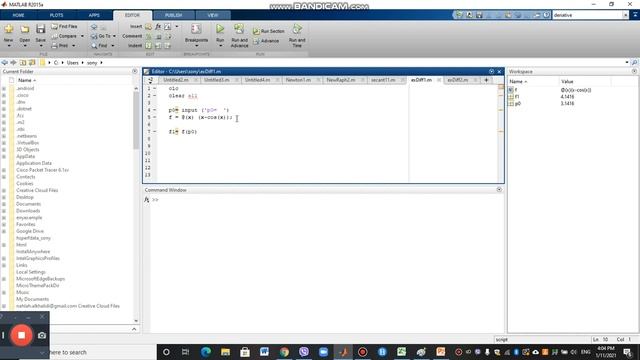
Task: Toggle breakpoint on line 5 dash
Action: pos(154,117)
